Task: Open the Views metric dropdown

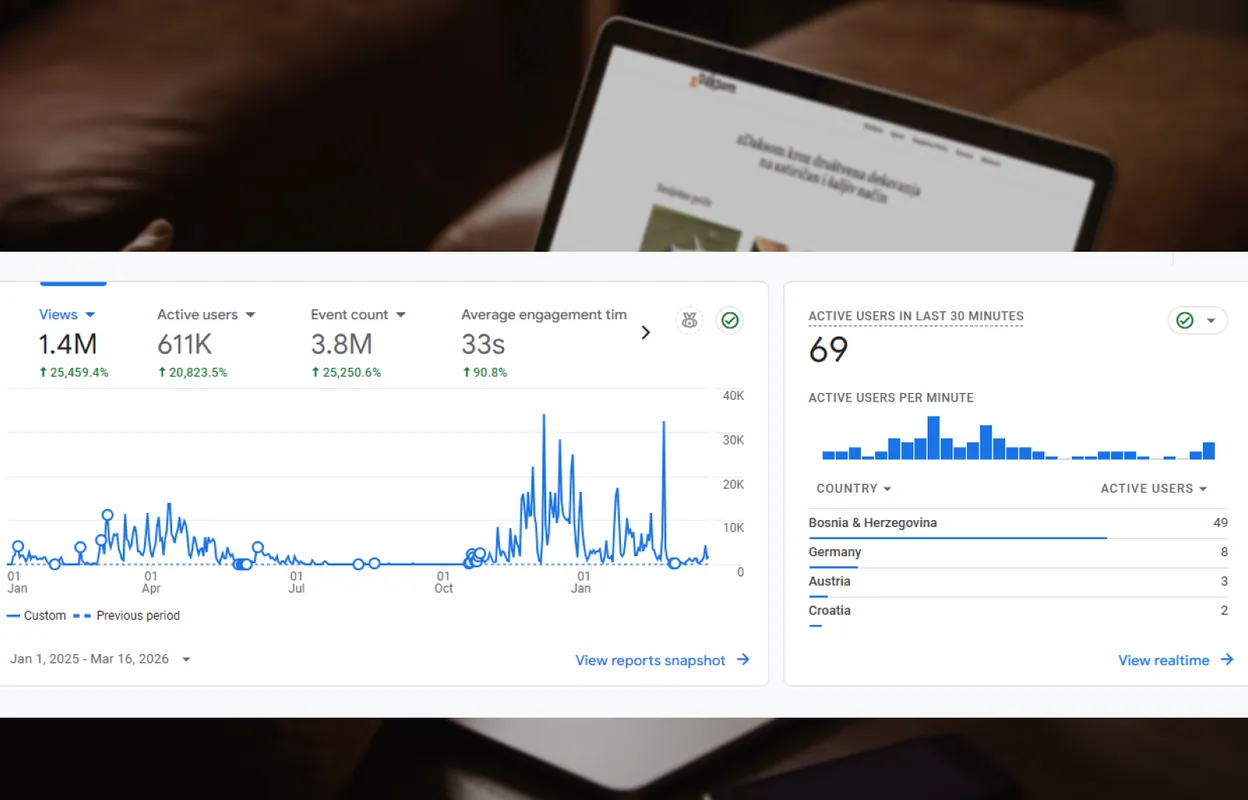Action: [67, 314]
